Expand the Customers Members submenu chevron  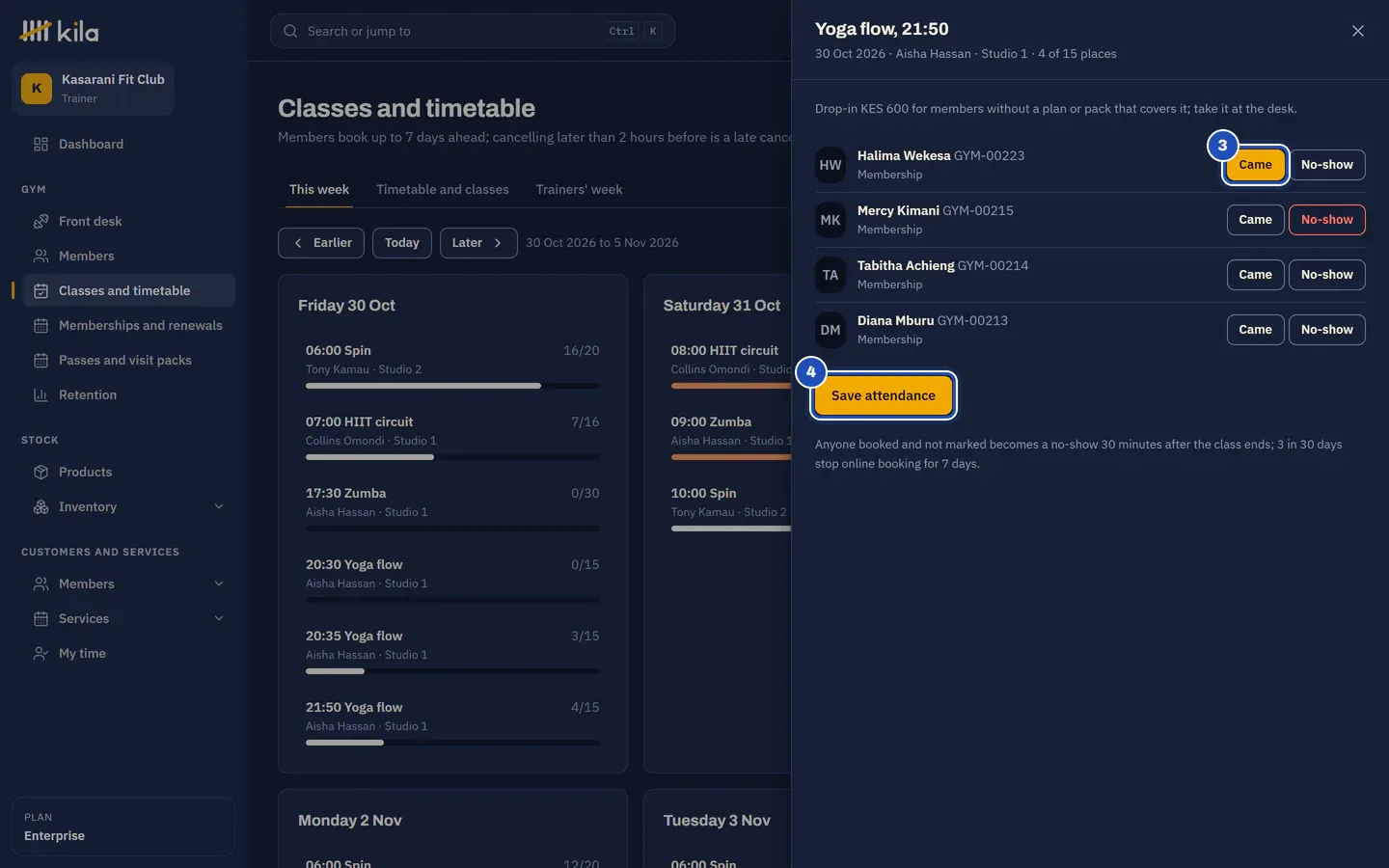click(x=219, y=583)
